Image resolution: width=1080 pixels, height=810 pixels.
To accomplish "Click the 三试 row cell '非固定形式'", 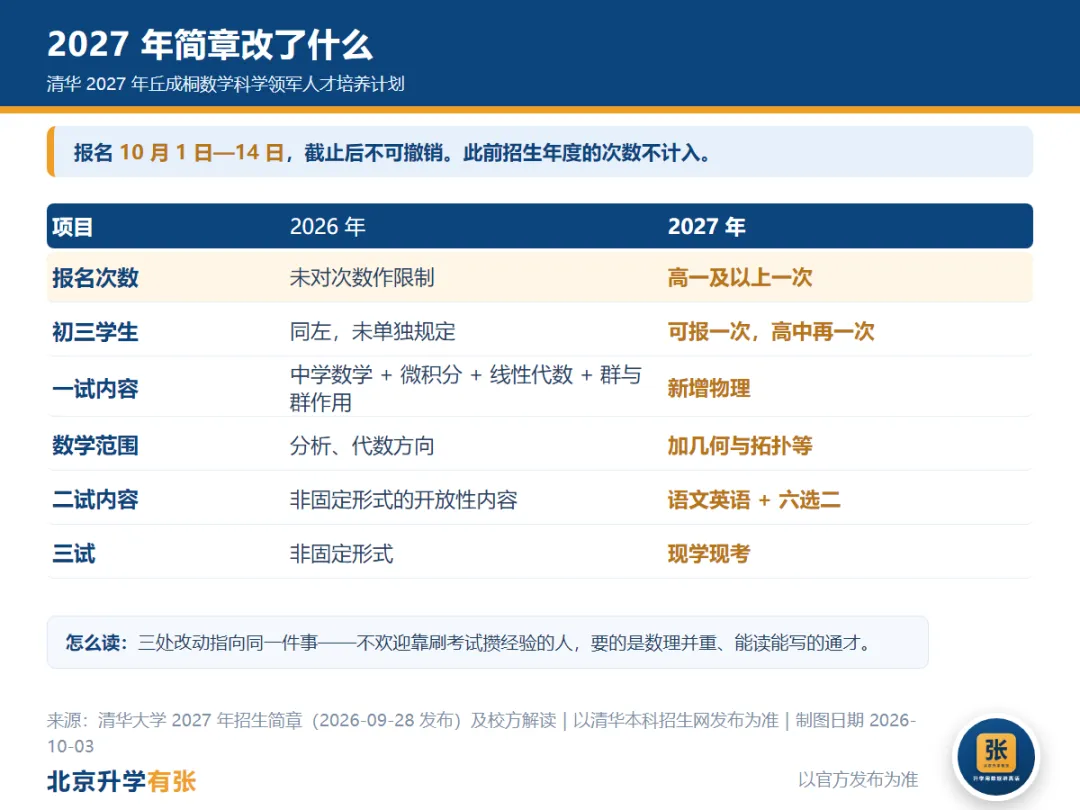I will pos(341,554).
